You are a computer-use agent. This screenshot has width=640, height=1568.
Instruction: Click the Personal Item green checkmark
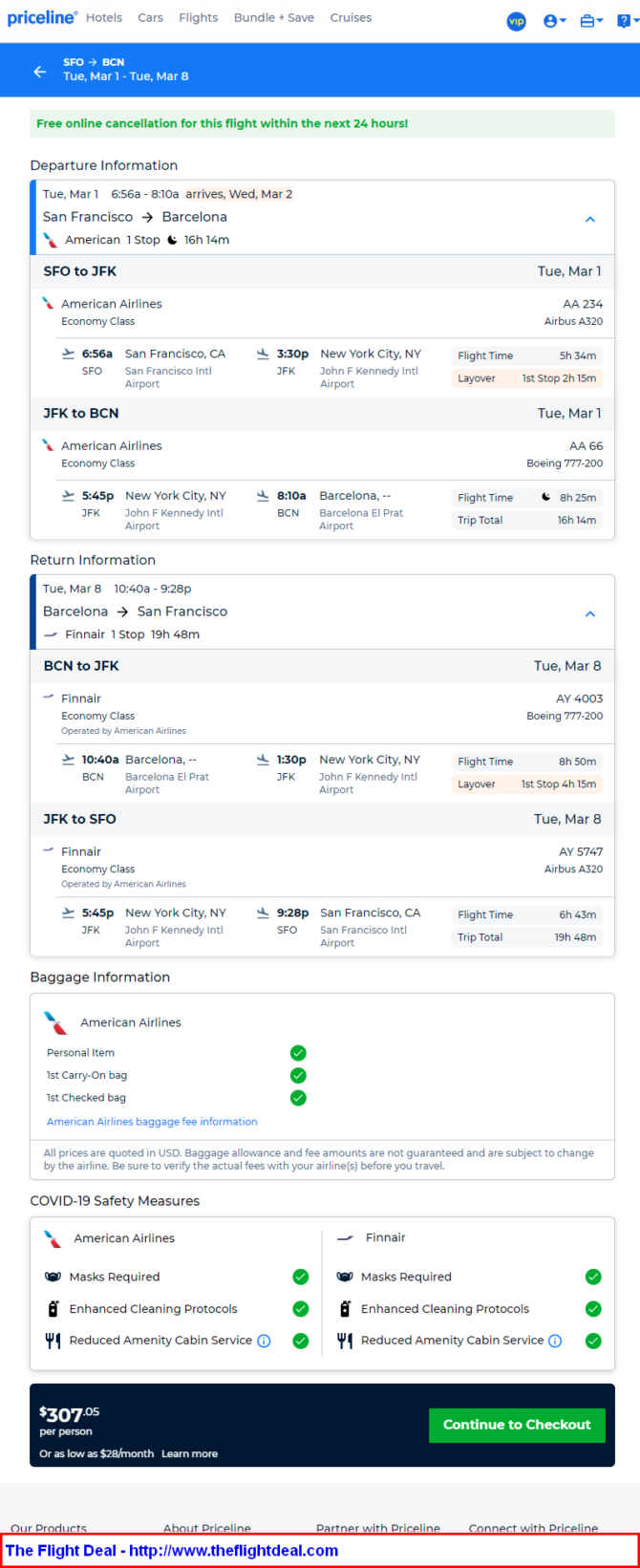click(298, 1053)
